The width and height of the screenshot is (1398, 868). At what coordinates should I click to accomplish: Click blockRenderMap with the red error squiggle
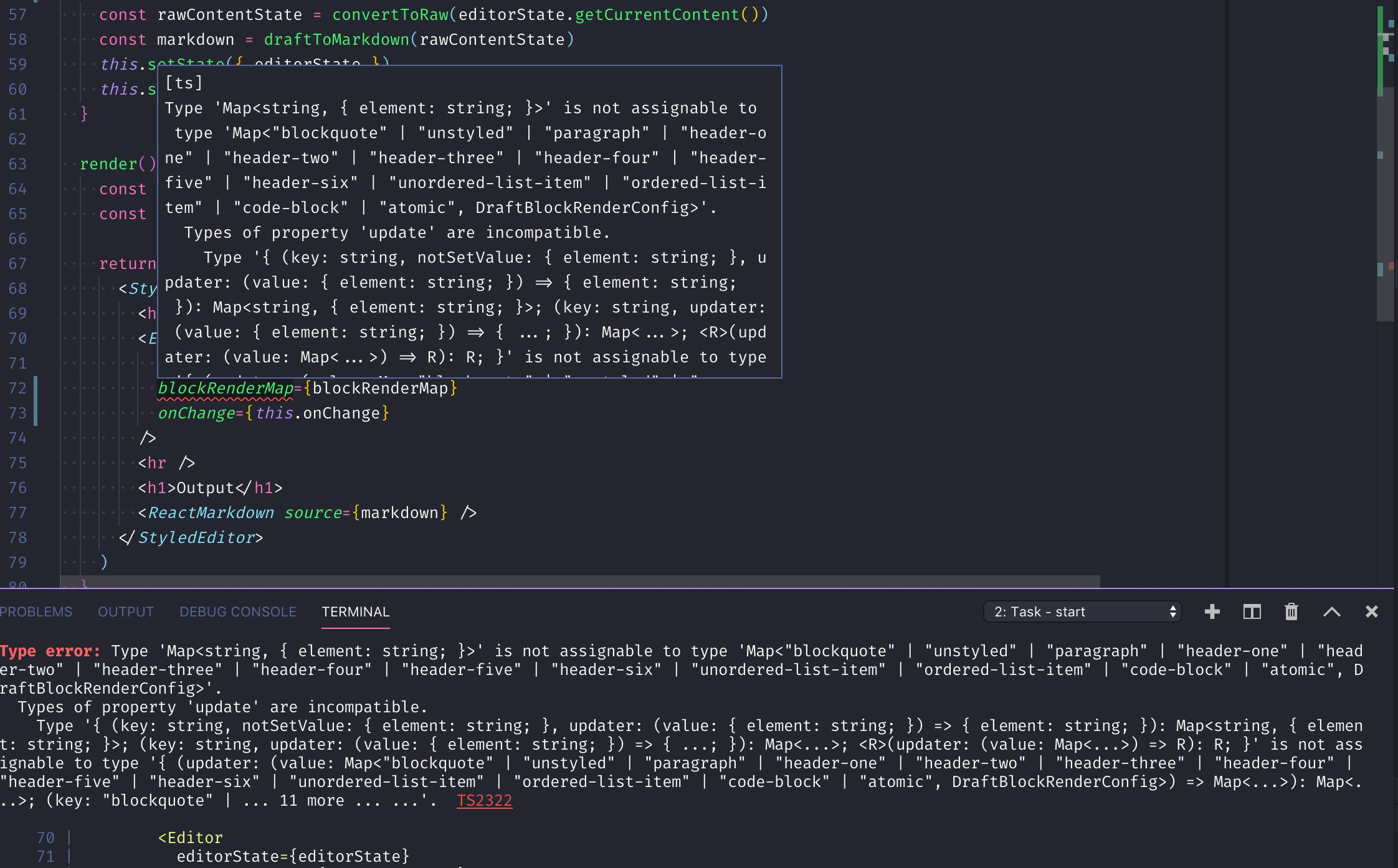click(226, 387)
